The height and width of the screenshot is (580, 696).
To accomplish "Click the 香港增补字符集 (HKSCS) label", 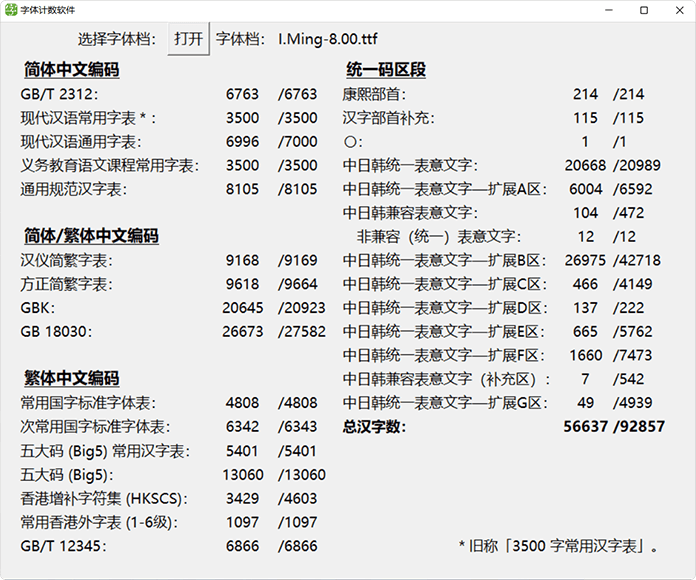I will (x=104, y=498).
